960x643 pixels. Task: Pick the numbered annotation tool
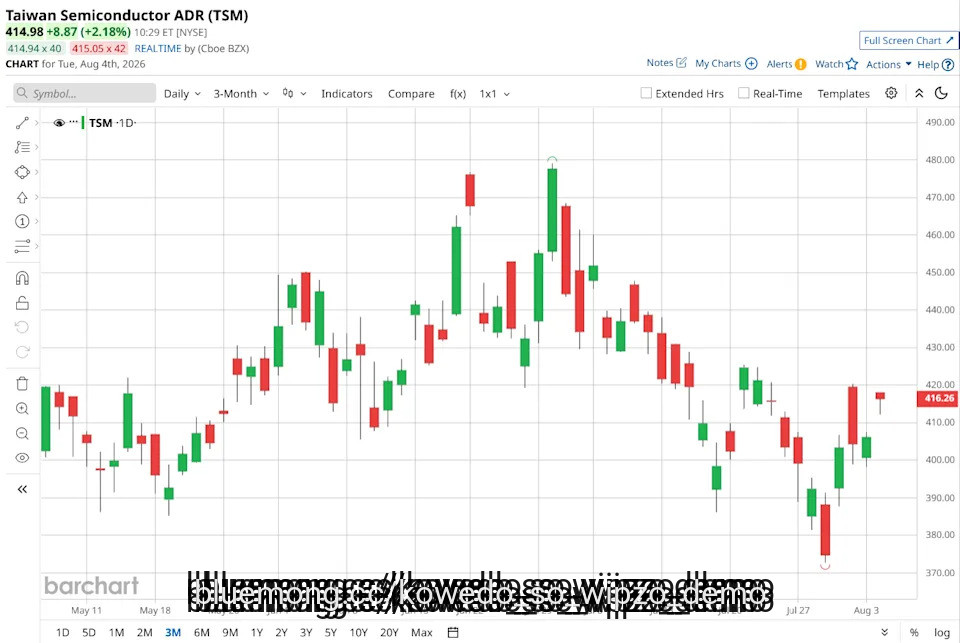(22, 222)
